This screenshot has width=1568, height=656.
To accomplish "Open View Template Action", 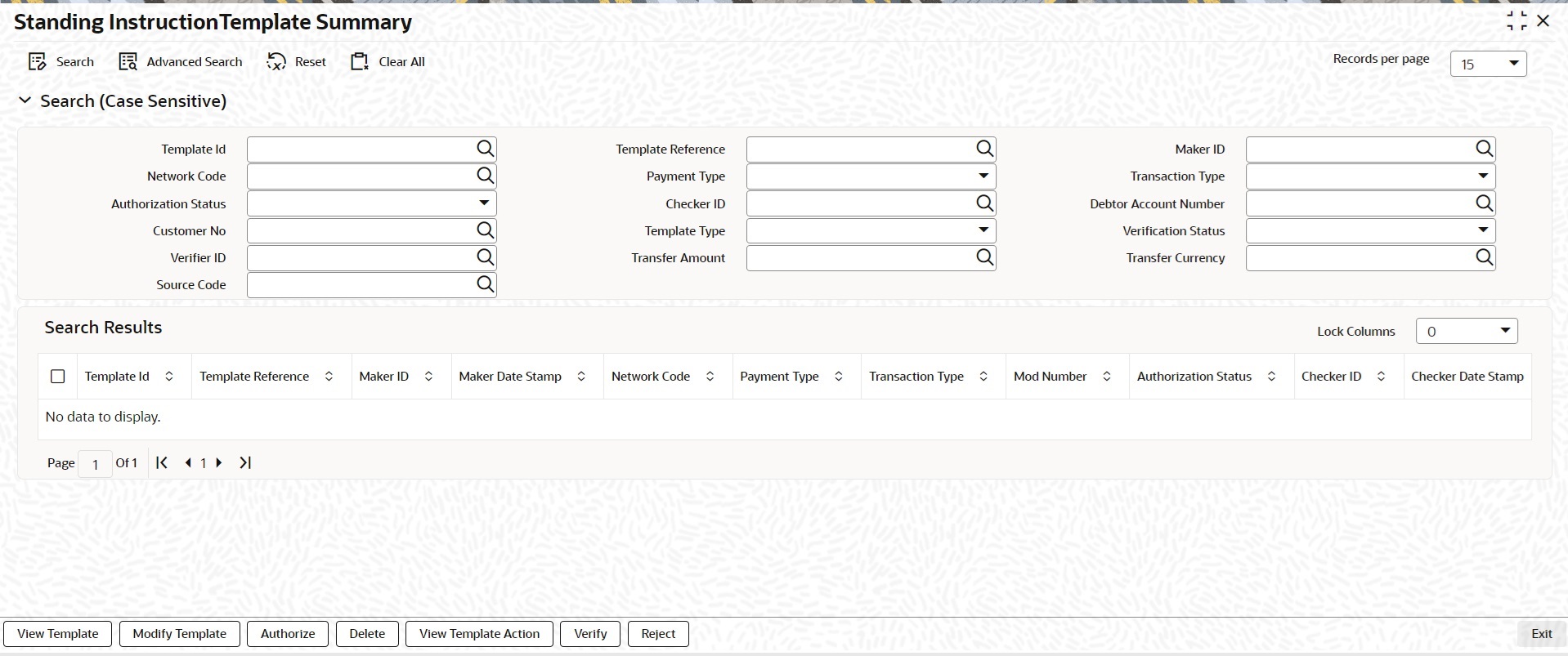I will (480, 634).
